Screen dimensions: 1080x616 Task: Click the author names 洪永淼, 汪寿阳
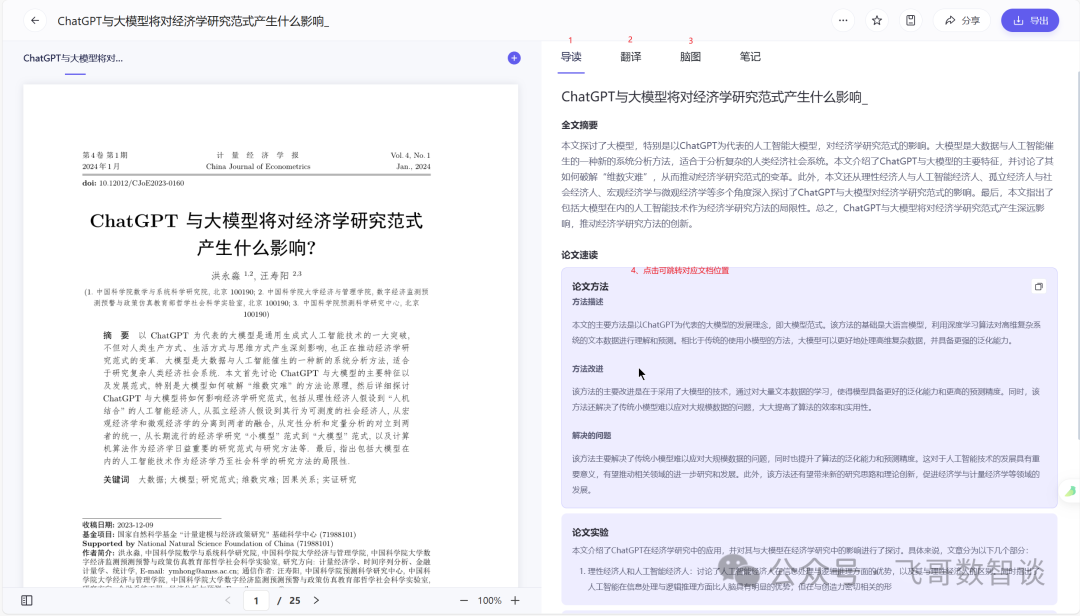coord(256,276)
